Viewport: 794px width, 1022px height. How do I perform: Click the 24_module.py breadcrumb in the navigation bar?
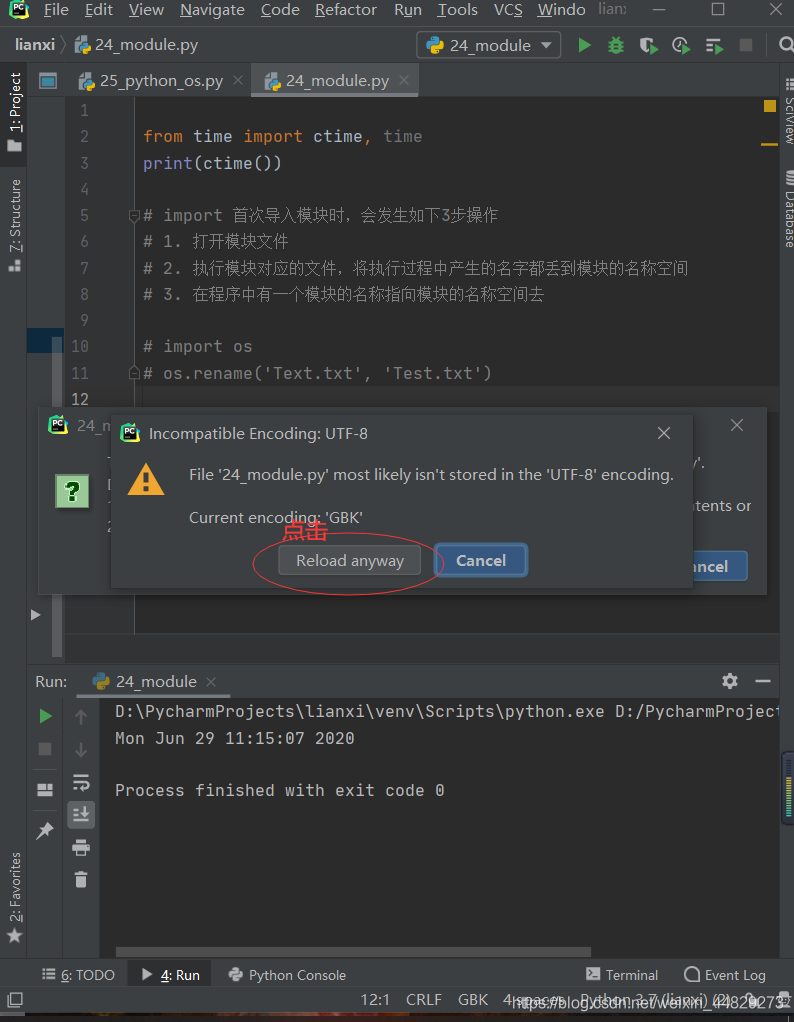[x=136, y=45]
